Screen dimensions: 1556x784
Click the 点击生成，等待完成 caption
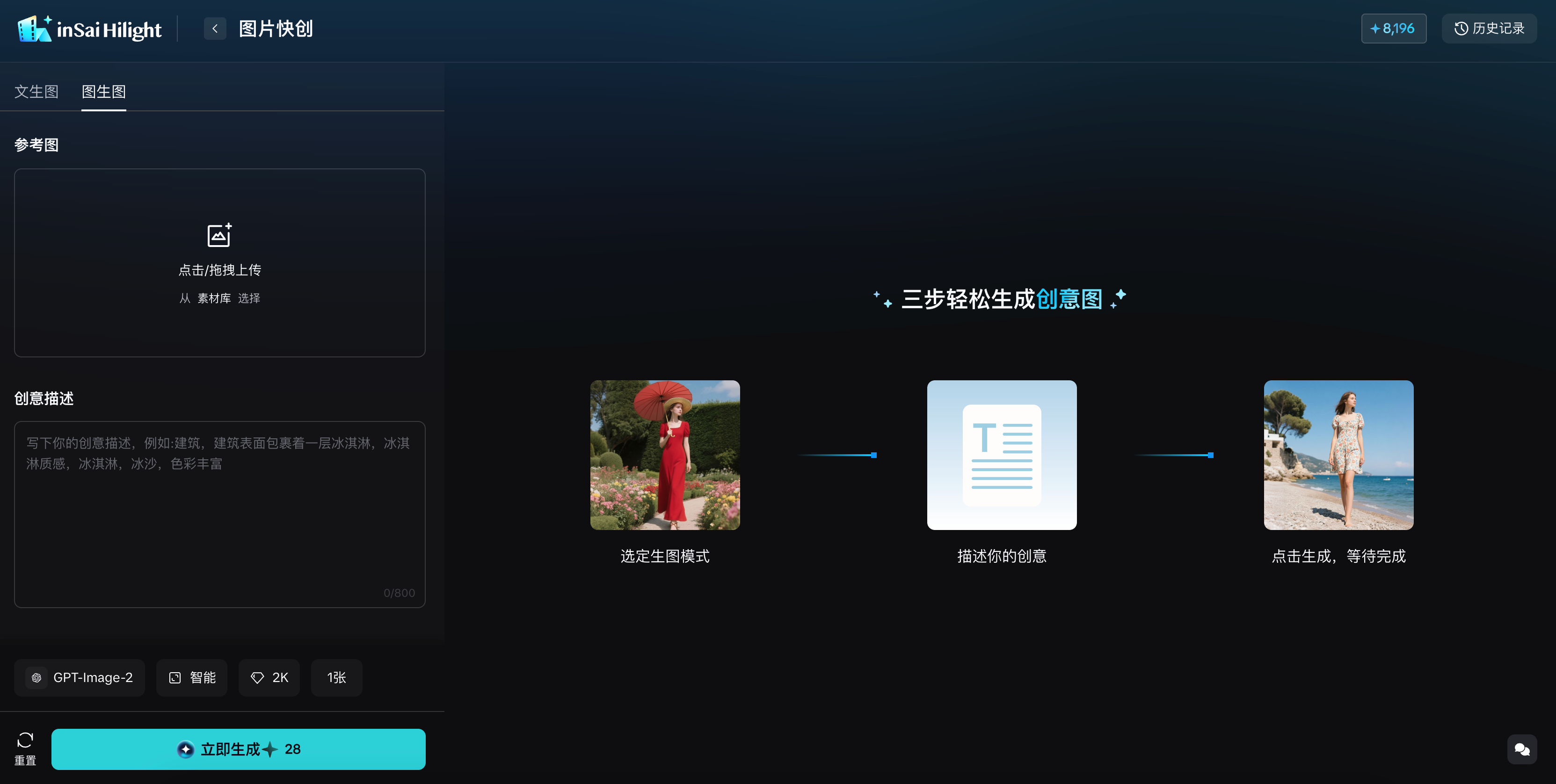pos(1338,556)
